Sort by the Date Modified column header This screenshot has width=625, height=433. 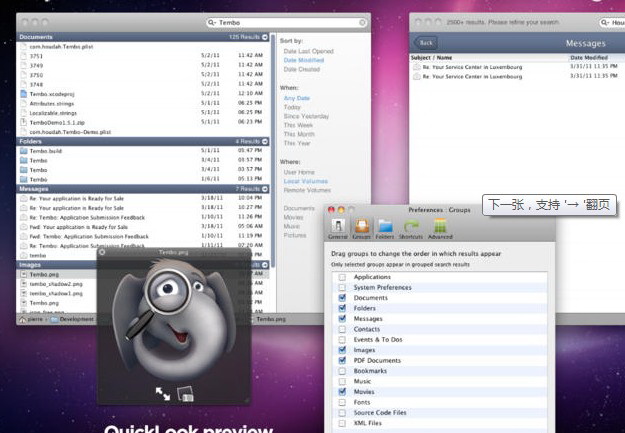click(x=590, y=58)
